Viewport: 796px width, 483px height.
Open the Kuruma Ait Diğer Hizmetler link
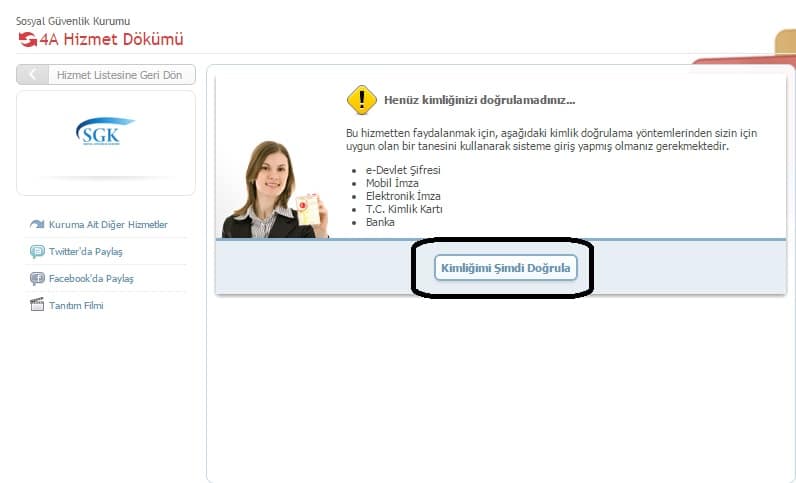pyautogui.click(x=108, y=225)
